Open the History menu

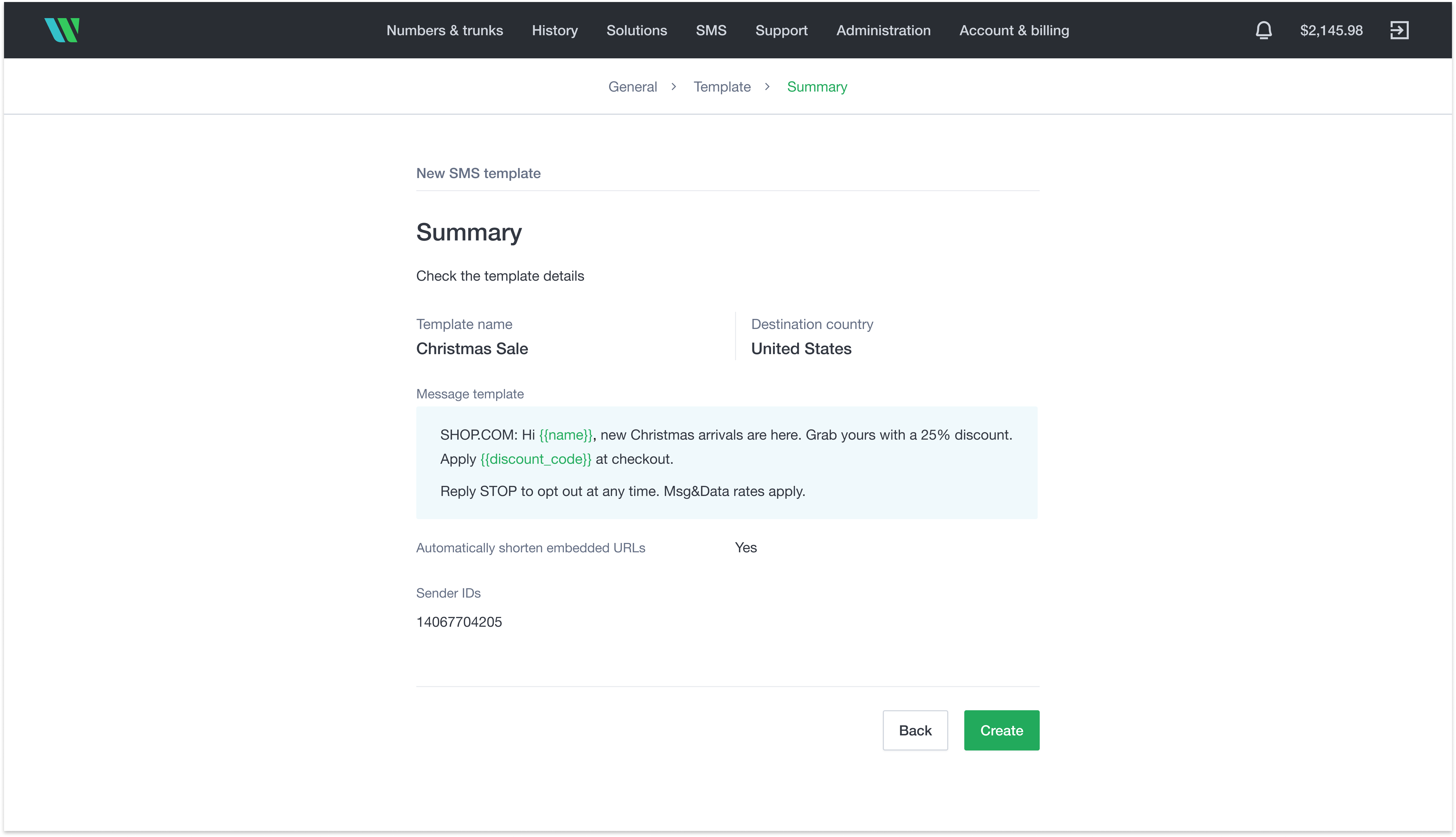pos(555,30)
